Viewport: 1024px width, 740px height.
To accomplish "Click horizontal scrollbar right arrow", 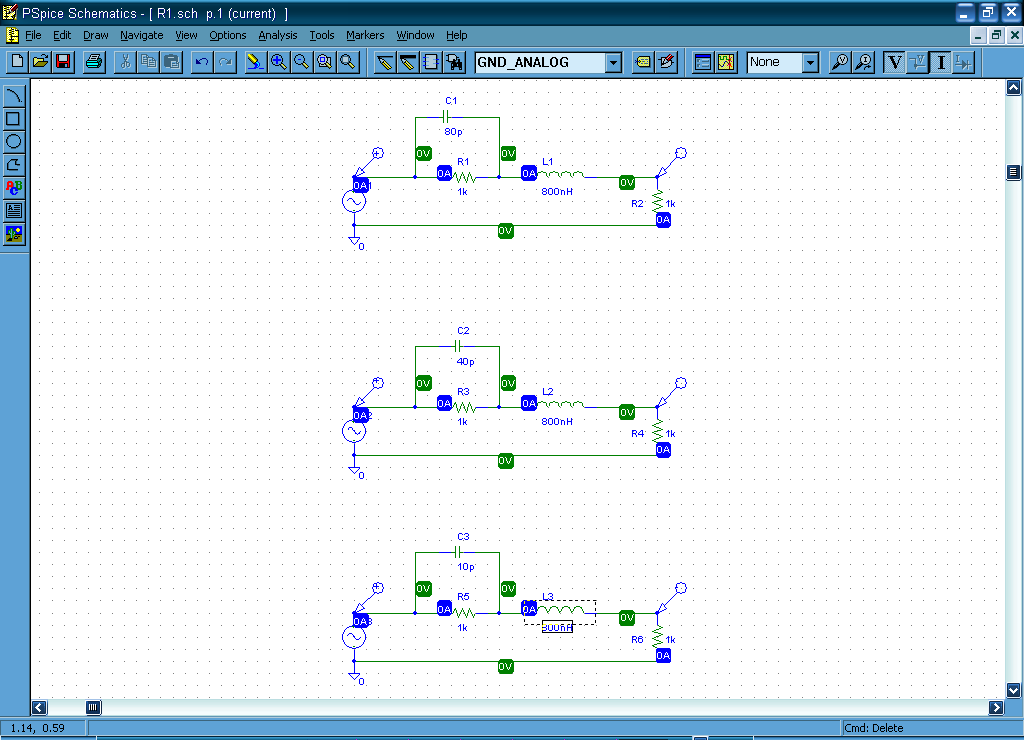I will click(996, 707).
